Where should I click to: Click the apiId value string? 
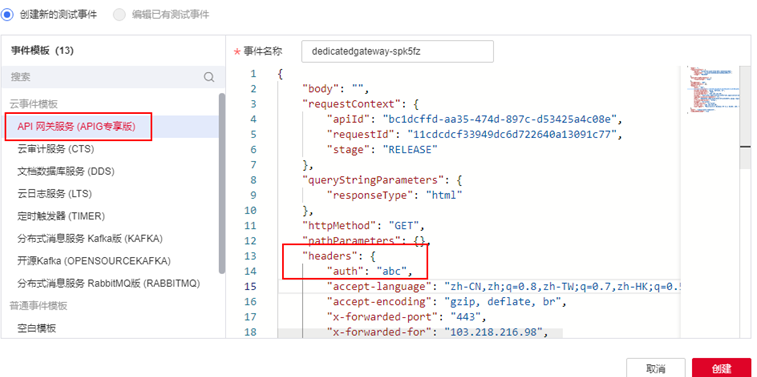[x=499, y=119]
